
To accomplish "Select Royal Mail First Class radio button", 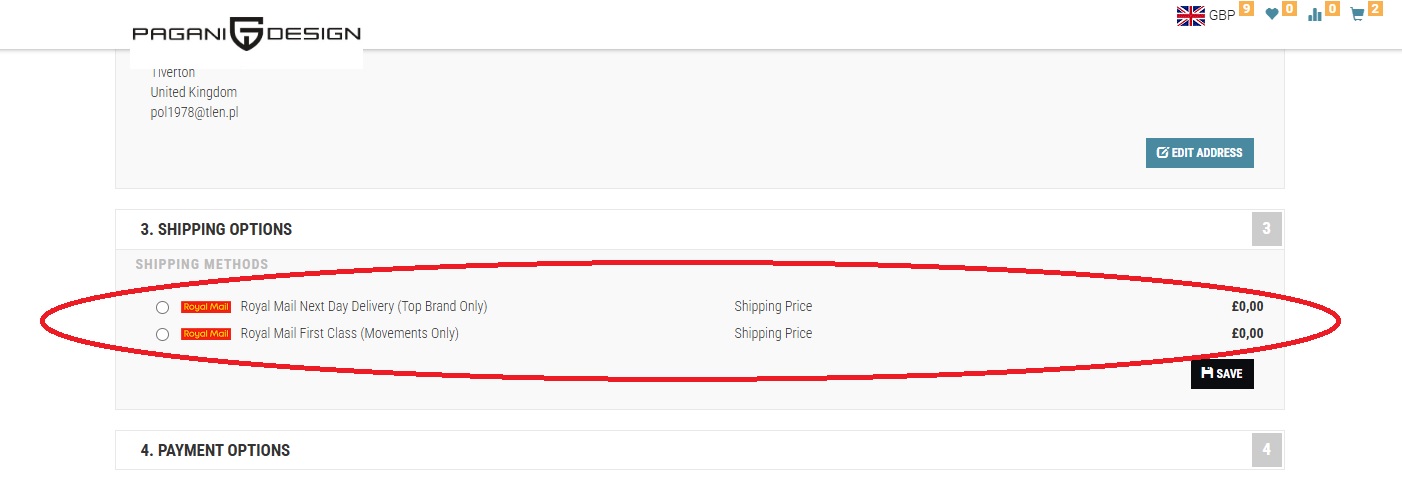I will point(162,334).
